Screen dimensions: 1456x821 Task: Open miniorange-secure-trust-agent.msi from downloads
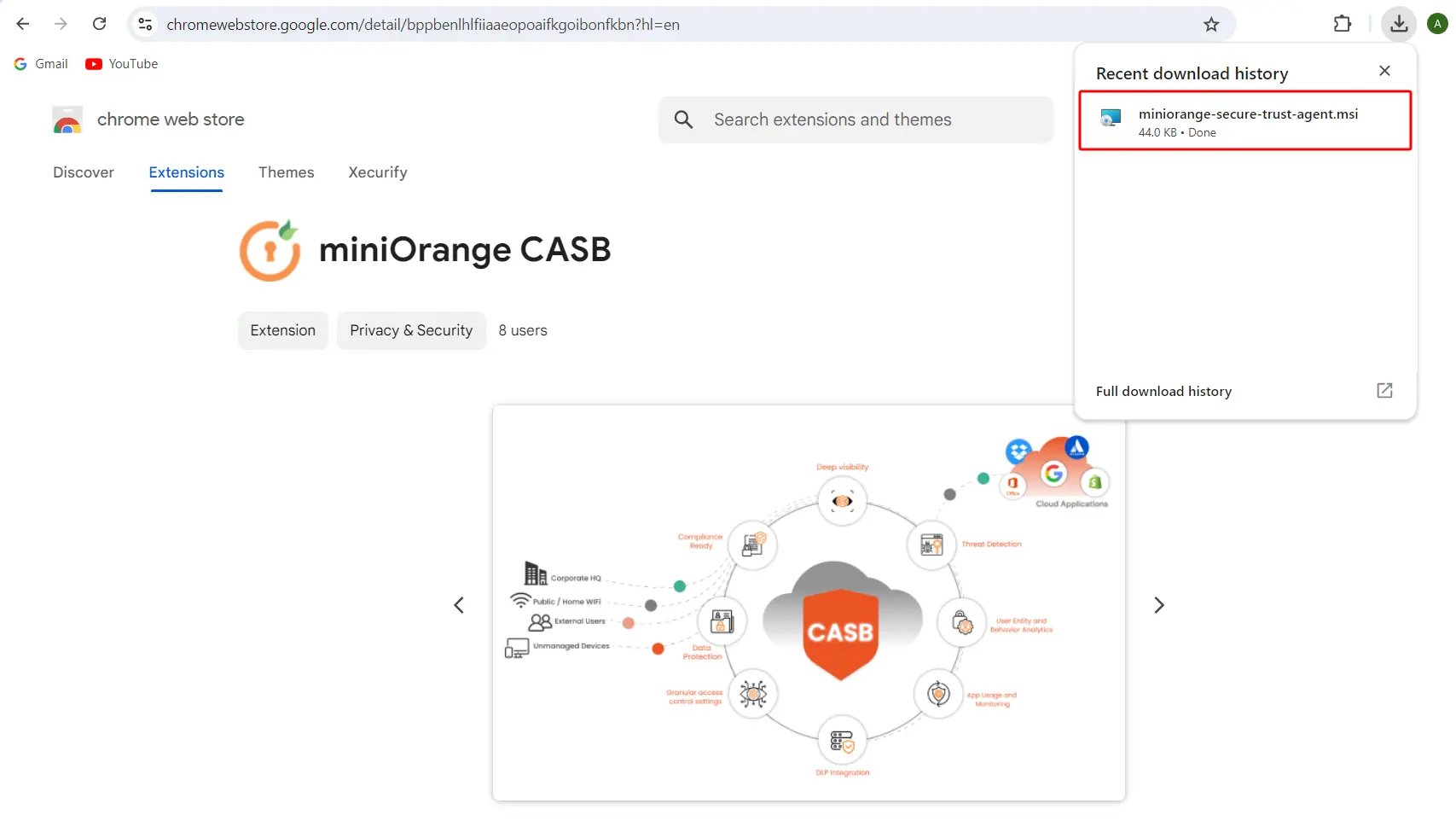tap(1244, 120)
